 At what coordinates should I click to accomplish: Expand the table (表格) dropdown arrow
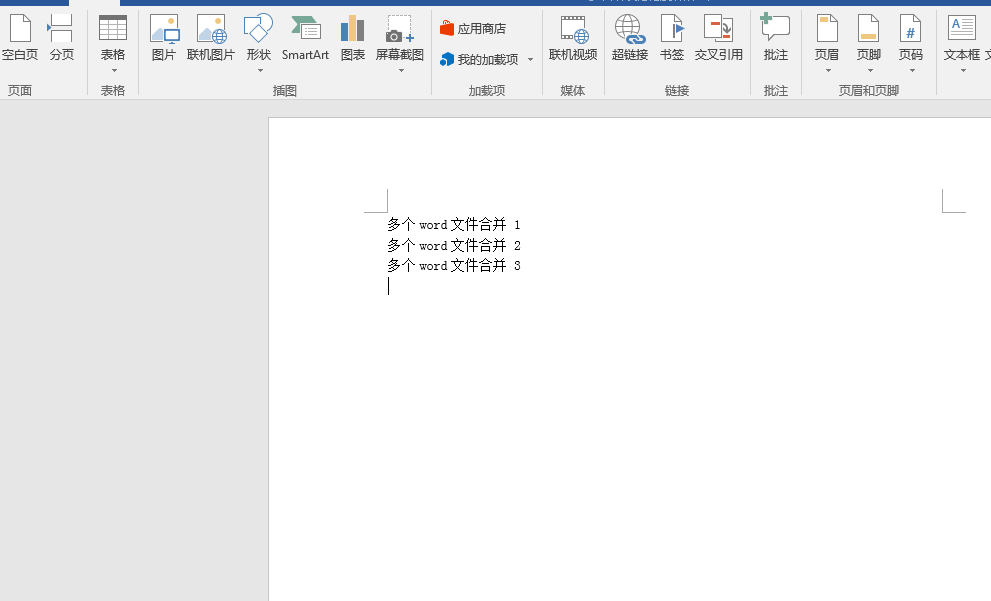point(114,71)
